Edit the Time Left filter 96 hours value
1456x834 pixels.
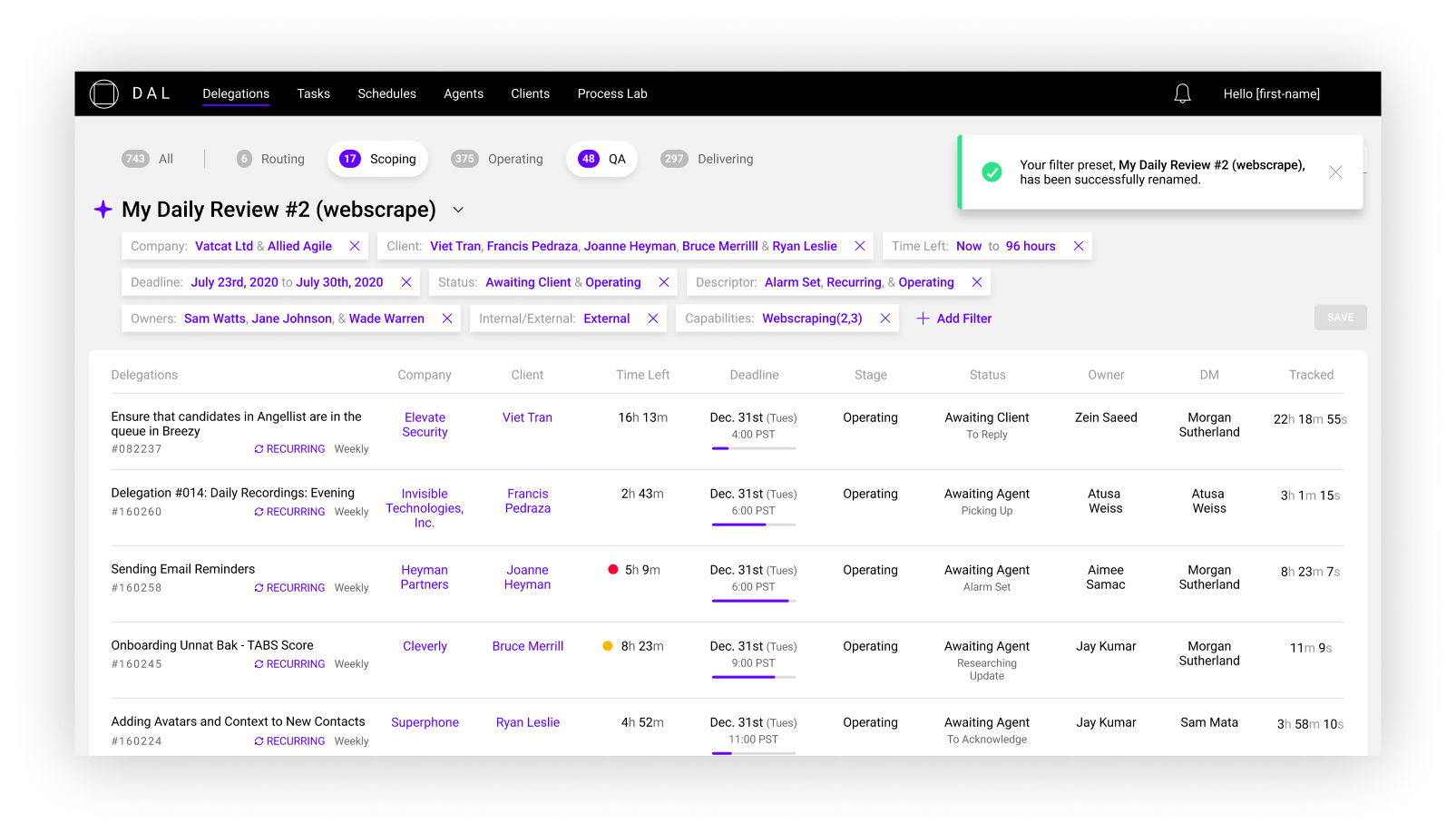point(1031,246)
